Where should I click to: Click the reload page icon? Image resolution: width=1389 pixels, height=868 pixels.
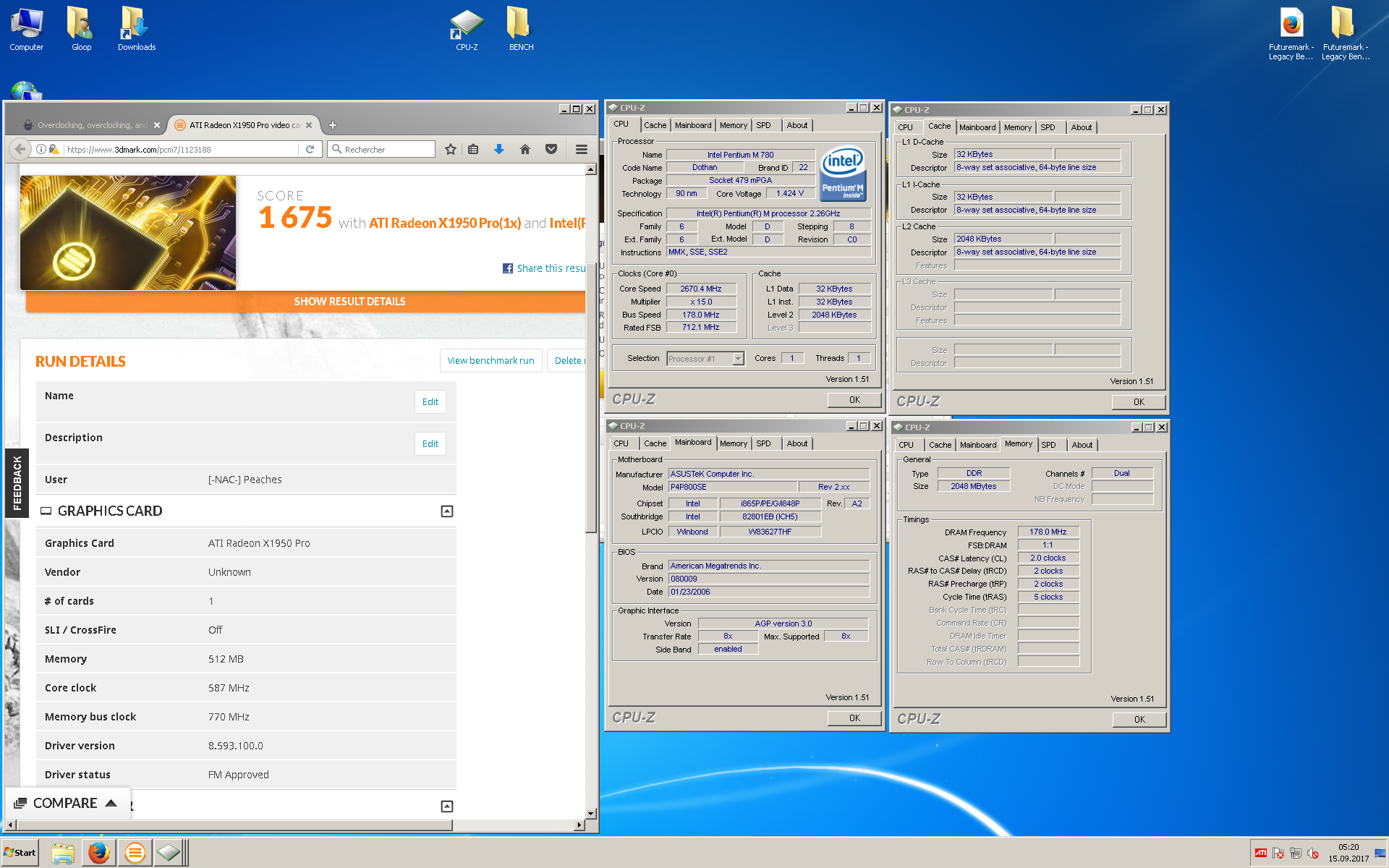click(310, 149)
